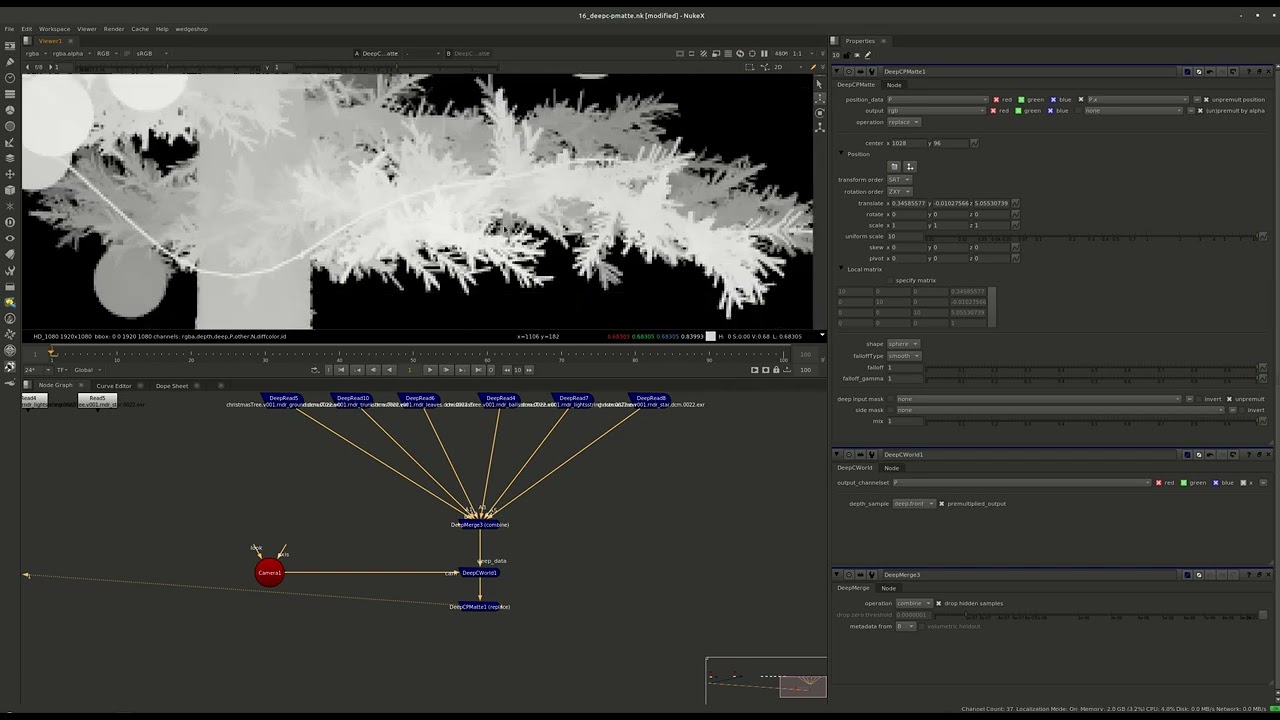
Task: Open falloffType smooth dropdown
Action: 904,355
